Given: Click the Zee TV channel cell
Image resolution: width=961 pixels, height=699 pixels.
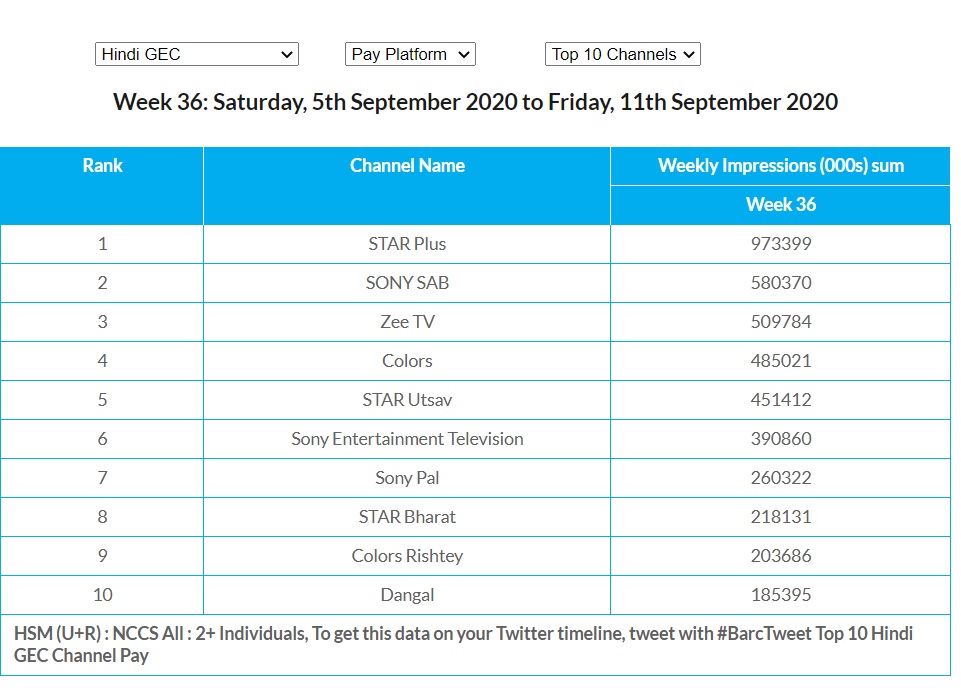Looking at the screenshot, I should [x=407, y=322].
